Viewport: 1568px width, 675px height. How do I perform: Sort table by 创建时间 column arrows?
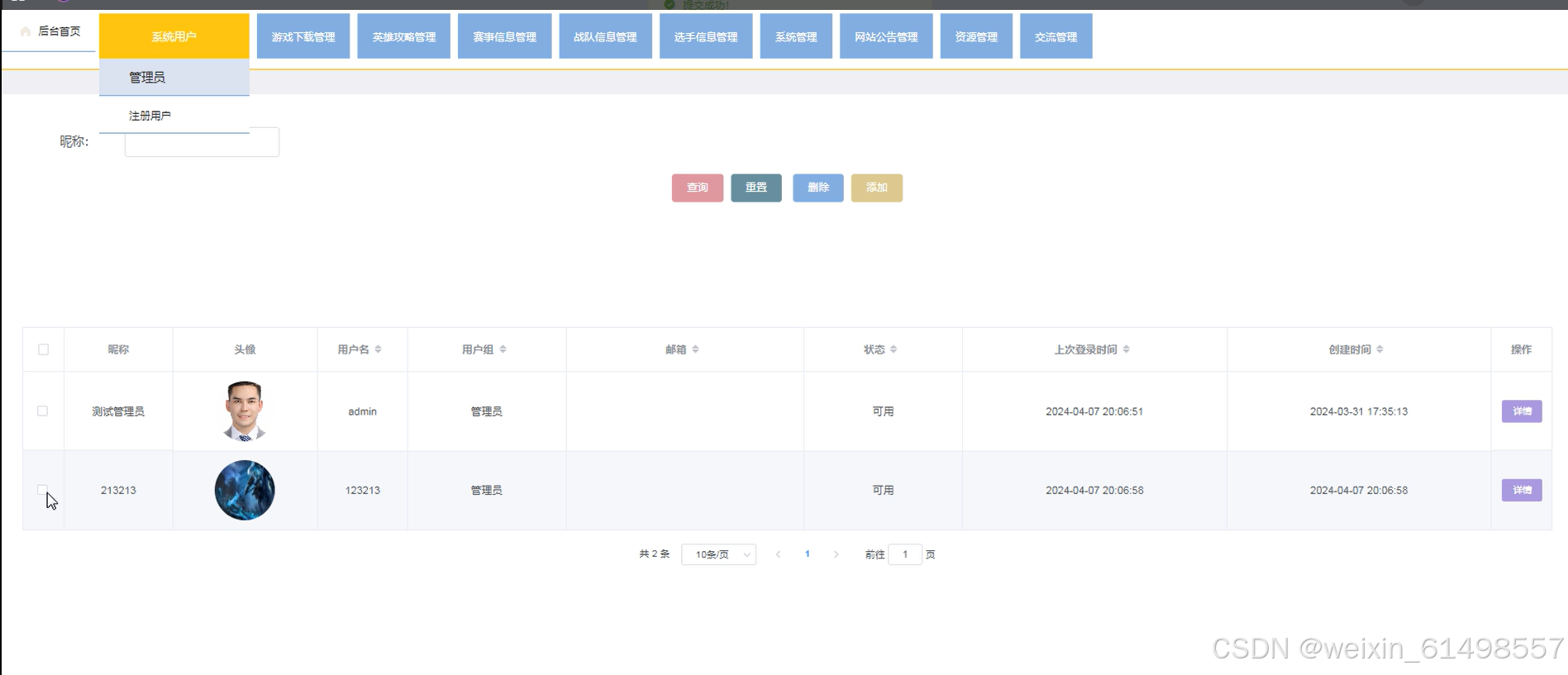[1380, 349]
